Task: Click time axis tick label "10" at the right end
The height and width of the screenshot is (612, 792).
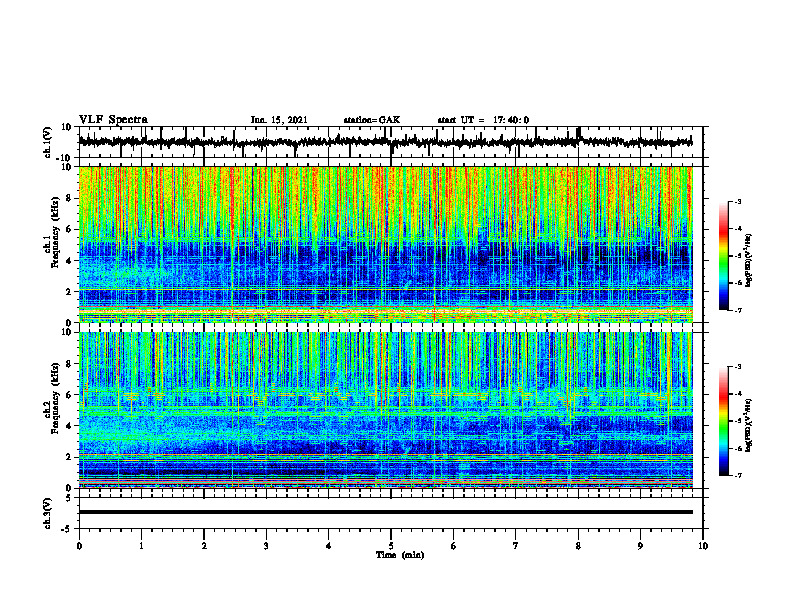Action: 703,546
